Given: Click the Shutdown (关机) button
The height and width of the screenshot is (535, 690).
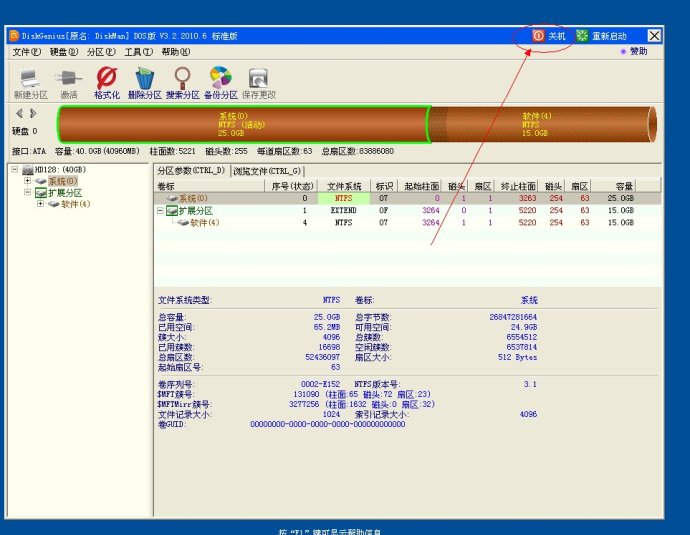Looking at the screenshot, I should [549, 36].
